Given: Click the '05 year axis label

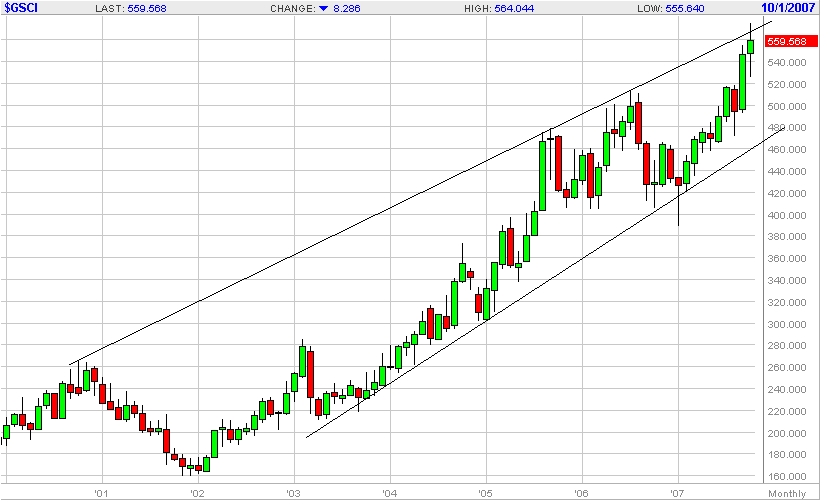Looking at the screenshot, I should [485, 493].
